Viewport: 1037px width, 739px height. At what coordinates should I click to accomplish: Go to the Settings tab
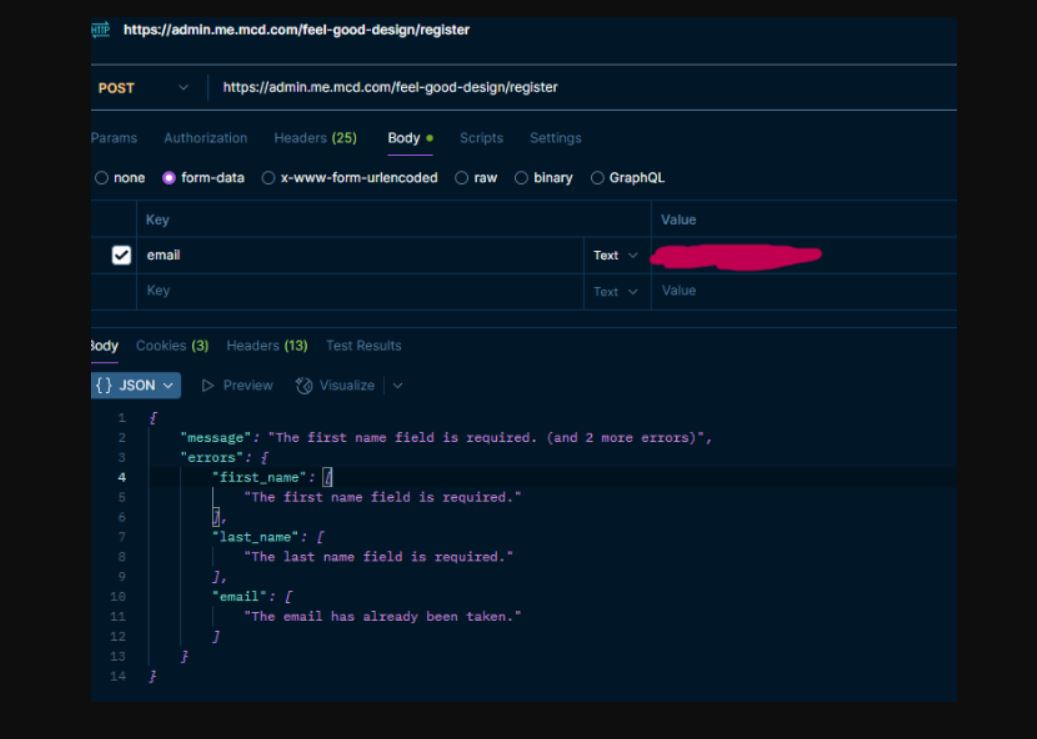point(555,138)
